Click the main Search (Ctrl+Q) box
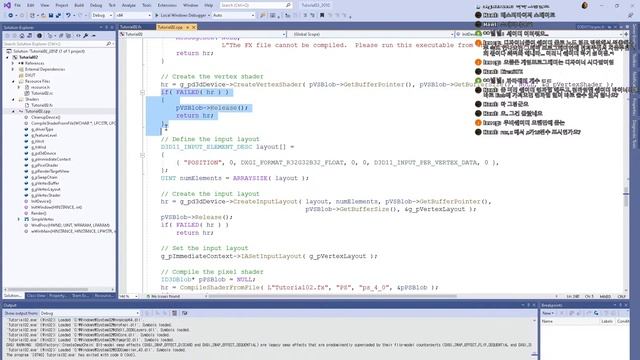The image size is (640, 360). tap(256, 5)
